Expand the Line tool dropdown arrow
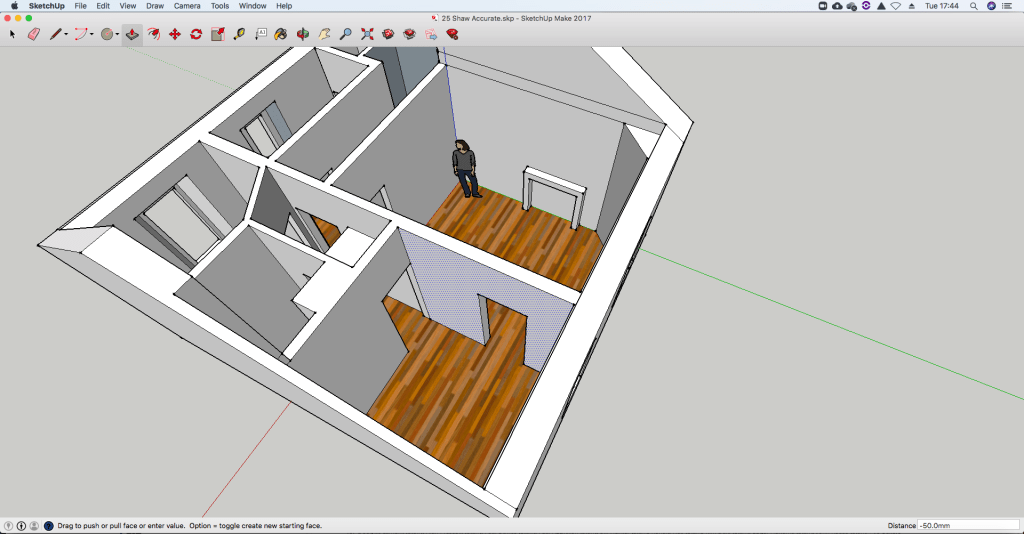The width and height of the screenshot is (1024, 534). 66,34
